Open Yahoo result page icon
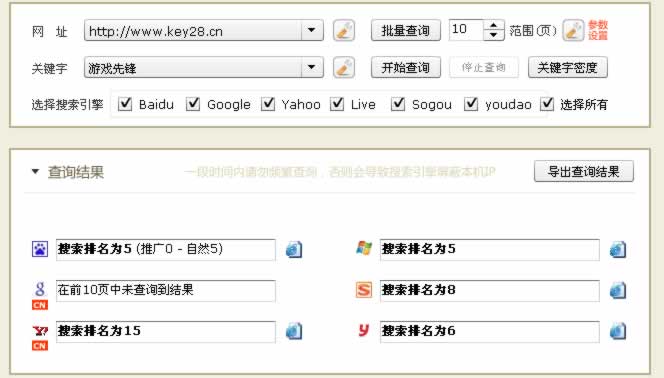664x378 pixels. tap(294, 331)
